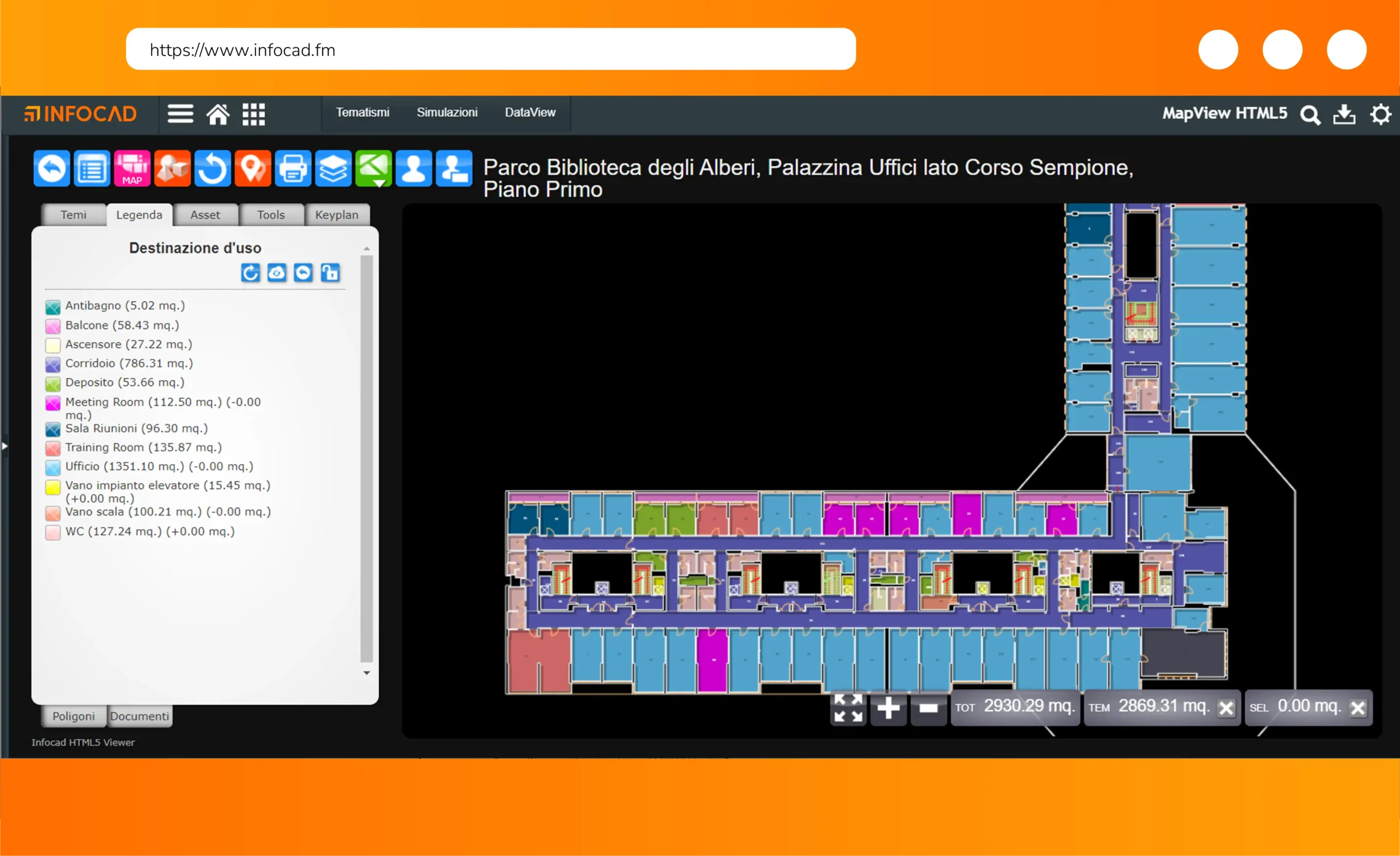Open the Keyplan tab
The image size is (1400, 856).
[x=337, y=215]
